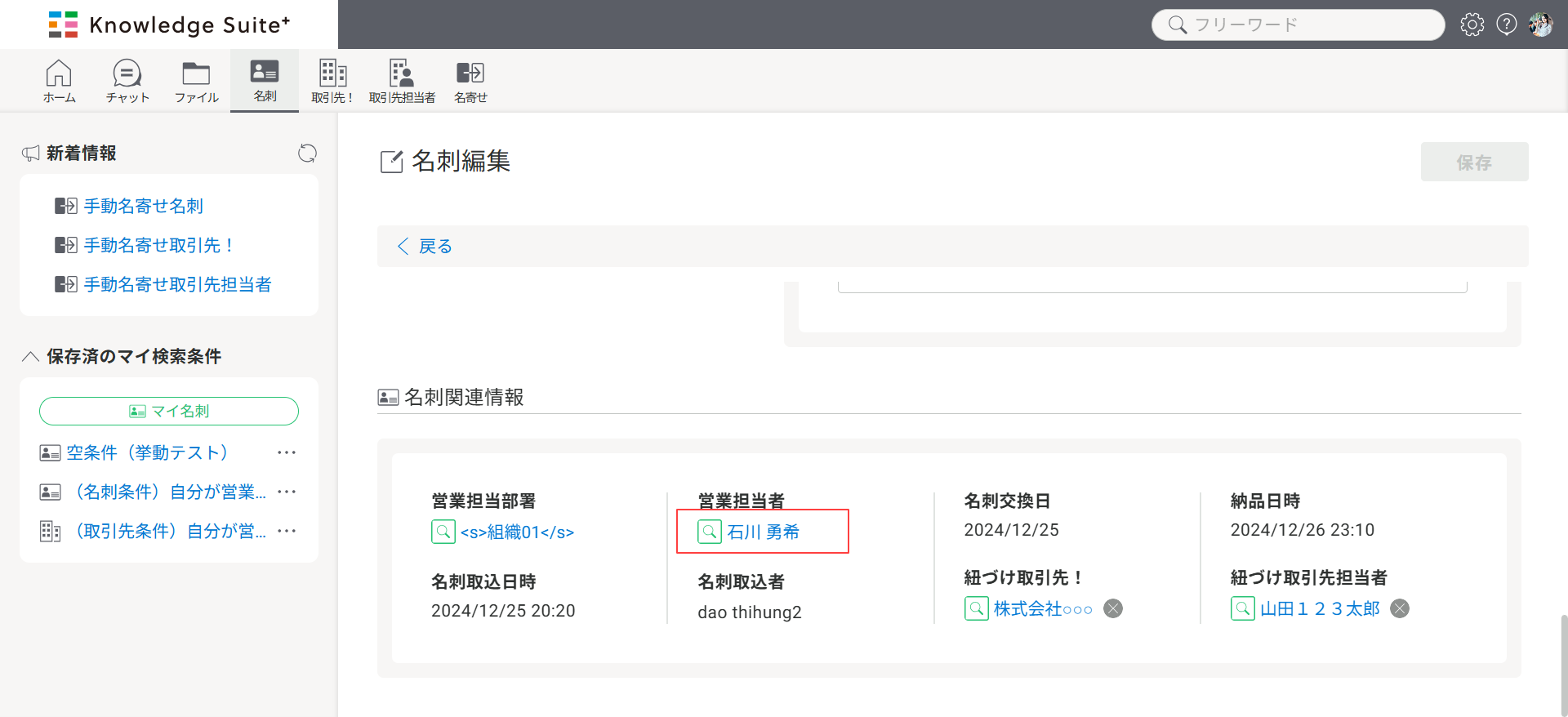Open options for 空条件(挙動テスト)
Screen dimensions: 1568x717
pyautogui.click(x=287, y=452)
